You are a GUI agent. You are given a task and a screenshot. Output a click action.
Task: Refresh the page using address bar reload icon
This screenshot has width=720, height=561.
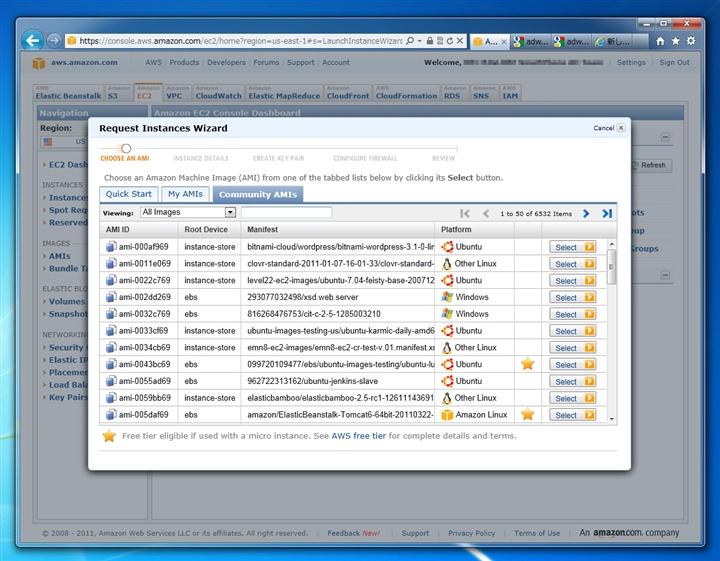pos(450,41)
